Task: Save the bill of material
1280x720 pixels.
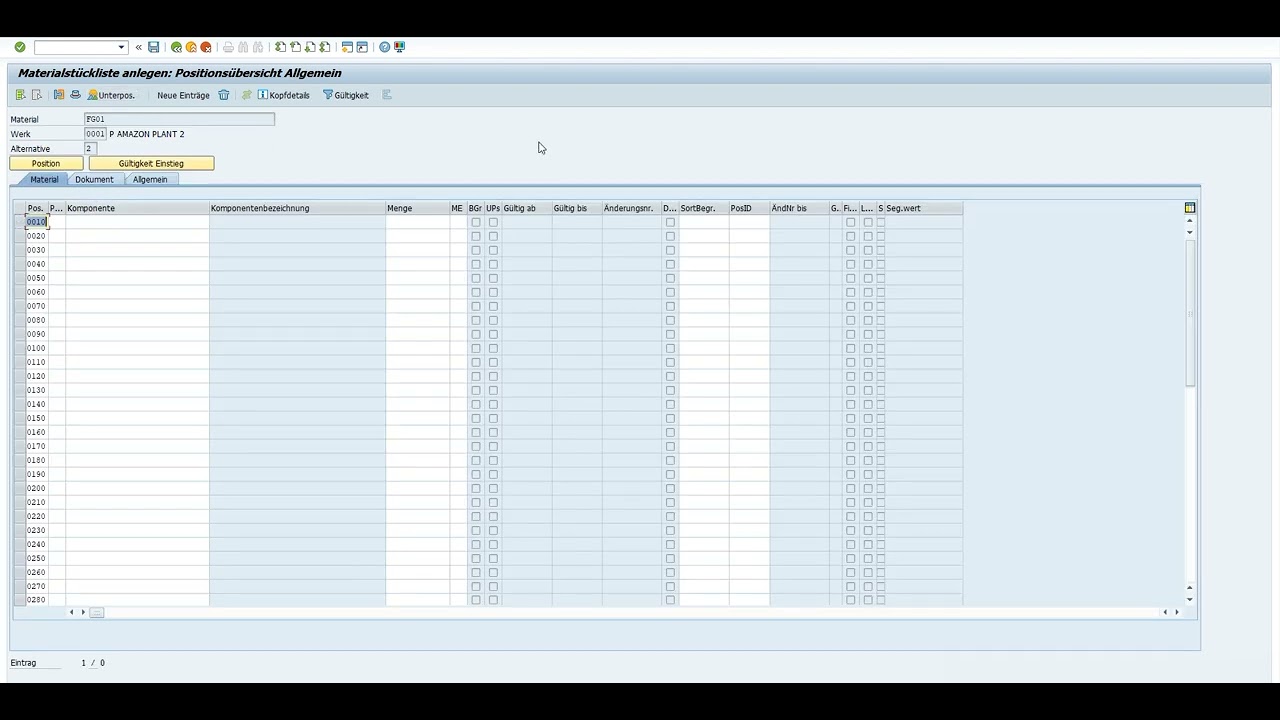Action: tap(154, 47)
